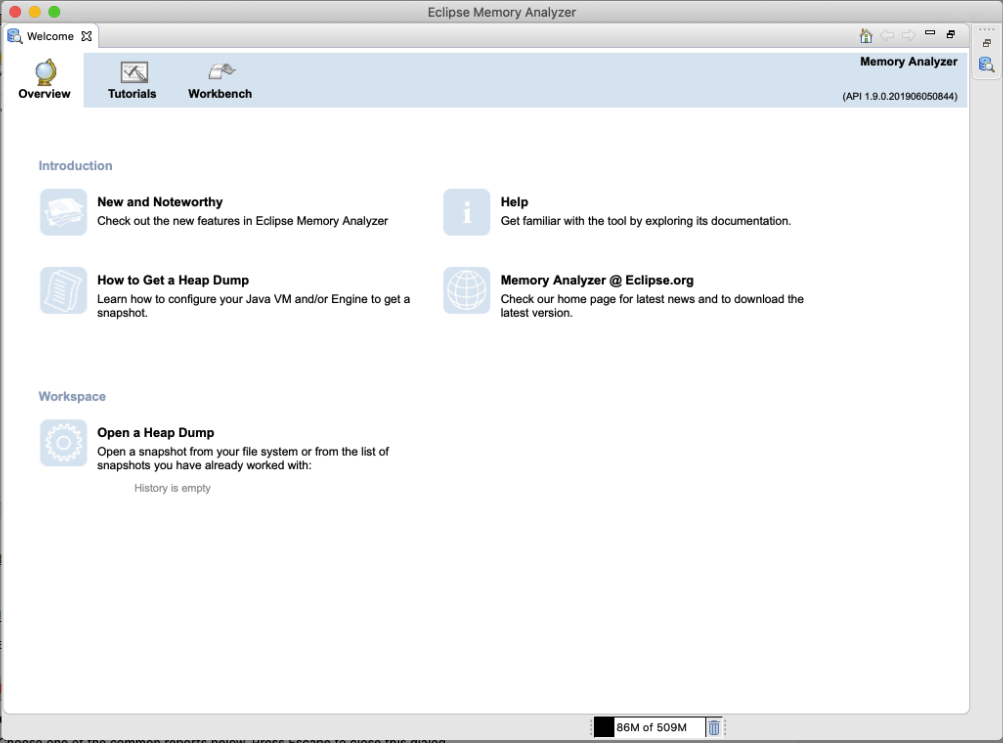1003x743 pixels.
Task: Run garbage collector trash icon
Action: (x=714, y=727)
